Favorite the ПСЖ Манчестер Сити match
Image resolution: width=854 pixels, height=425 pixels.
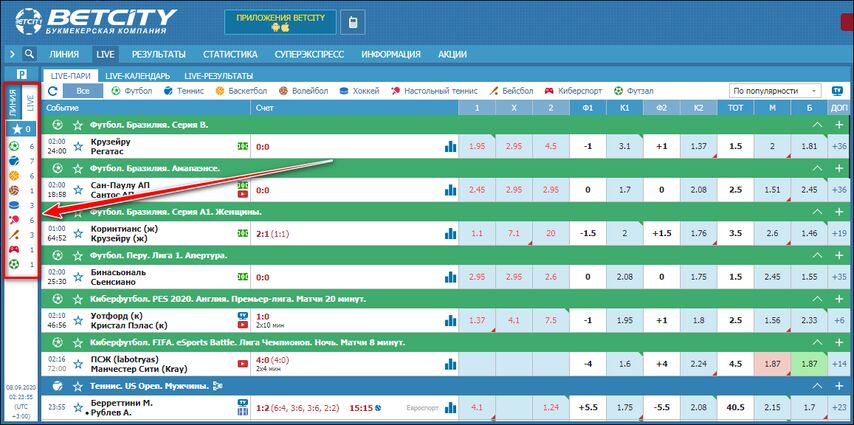pos(78,364)
